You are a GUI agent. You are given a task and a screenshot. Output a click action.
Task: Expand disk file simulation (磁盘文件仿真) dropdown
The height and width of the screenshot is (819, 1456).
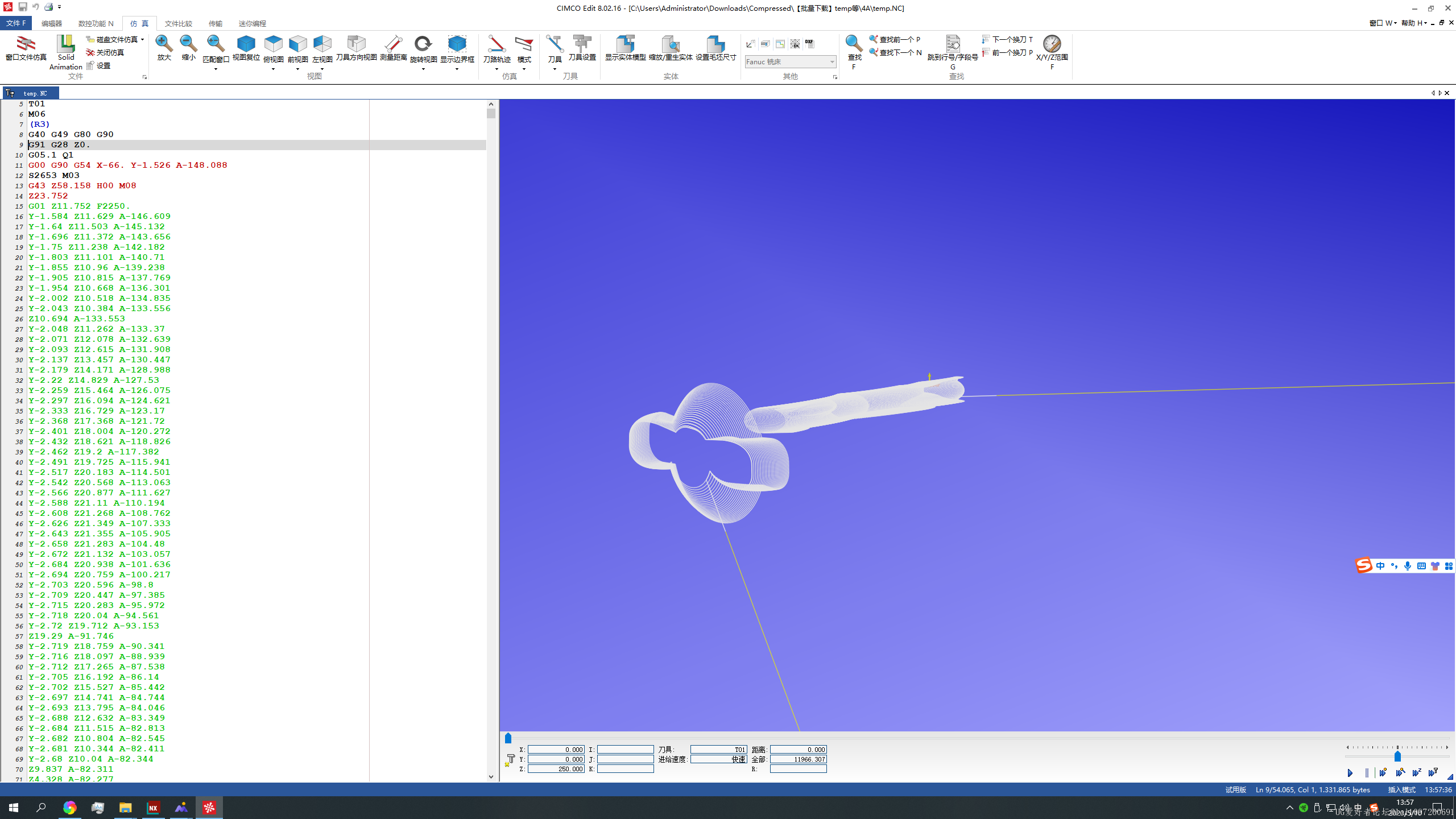142,39
